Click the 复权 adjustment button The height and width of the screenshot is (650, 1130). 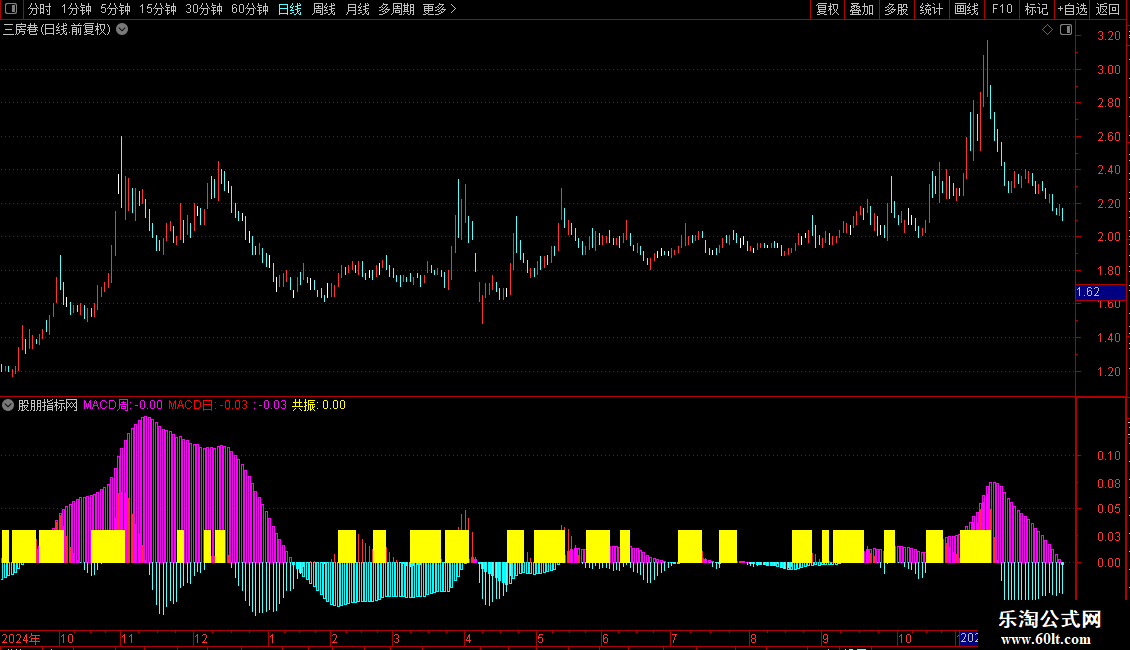(x=827, y=9)
